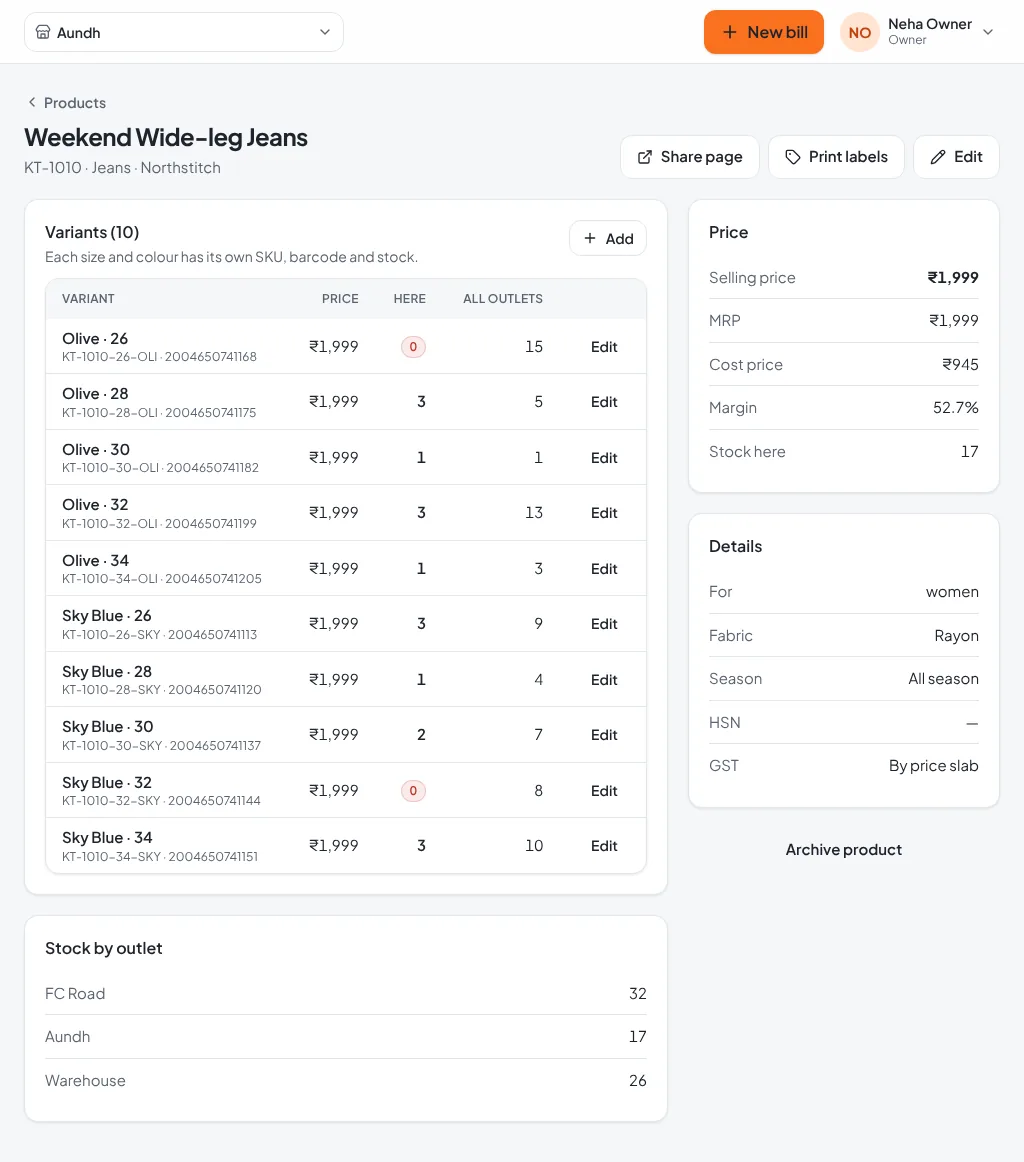Screen dimensions: 1024x1162
Task: Edit the Olive · 34 variant
Action: tap(604, 568)
